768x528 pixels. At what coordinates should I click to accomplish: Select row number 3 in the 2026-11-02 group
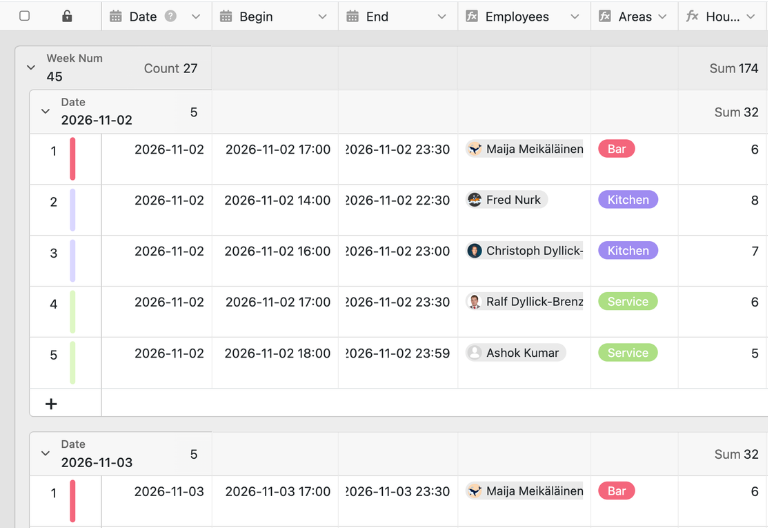(x=53, y=253)
